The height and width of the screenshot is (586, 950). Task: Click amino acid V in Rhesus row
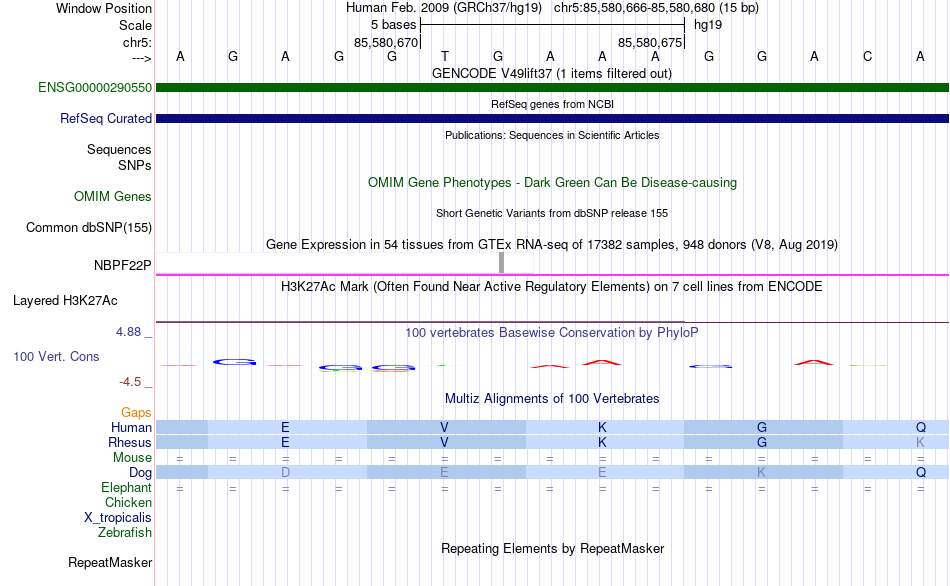pyautogui.click(x=444, y=442)
